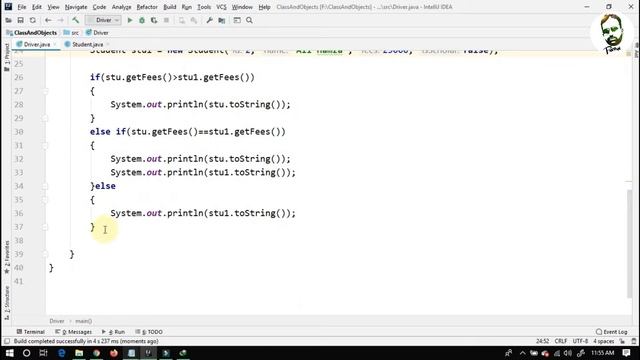The image size is (640, 360).
Task: Navigate forward with the right arrow
Action: tap(60, 20)
